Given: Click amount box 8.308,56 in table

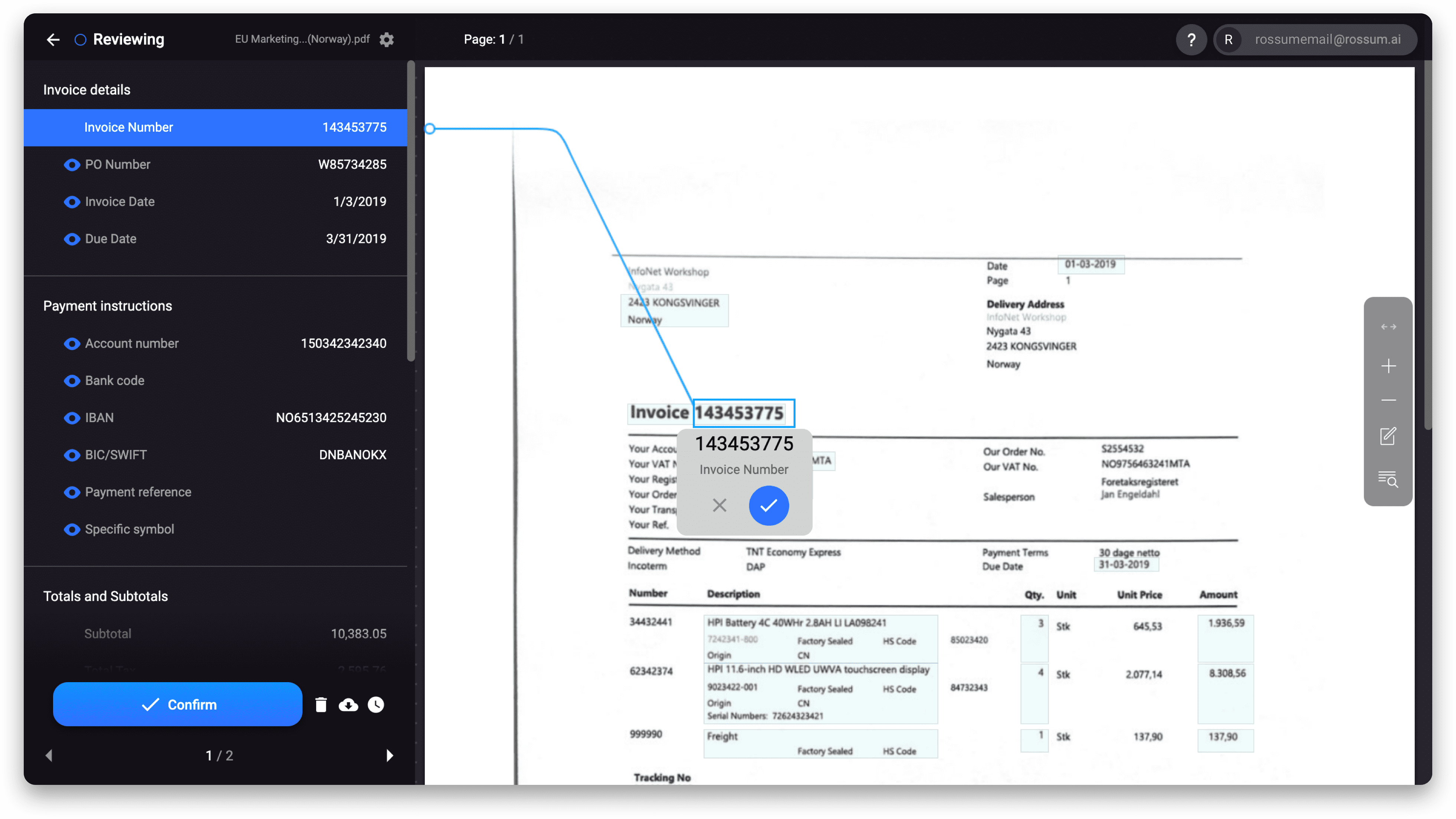Looking at the screenshot, I should click(1225, 694).
